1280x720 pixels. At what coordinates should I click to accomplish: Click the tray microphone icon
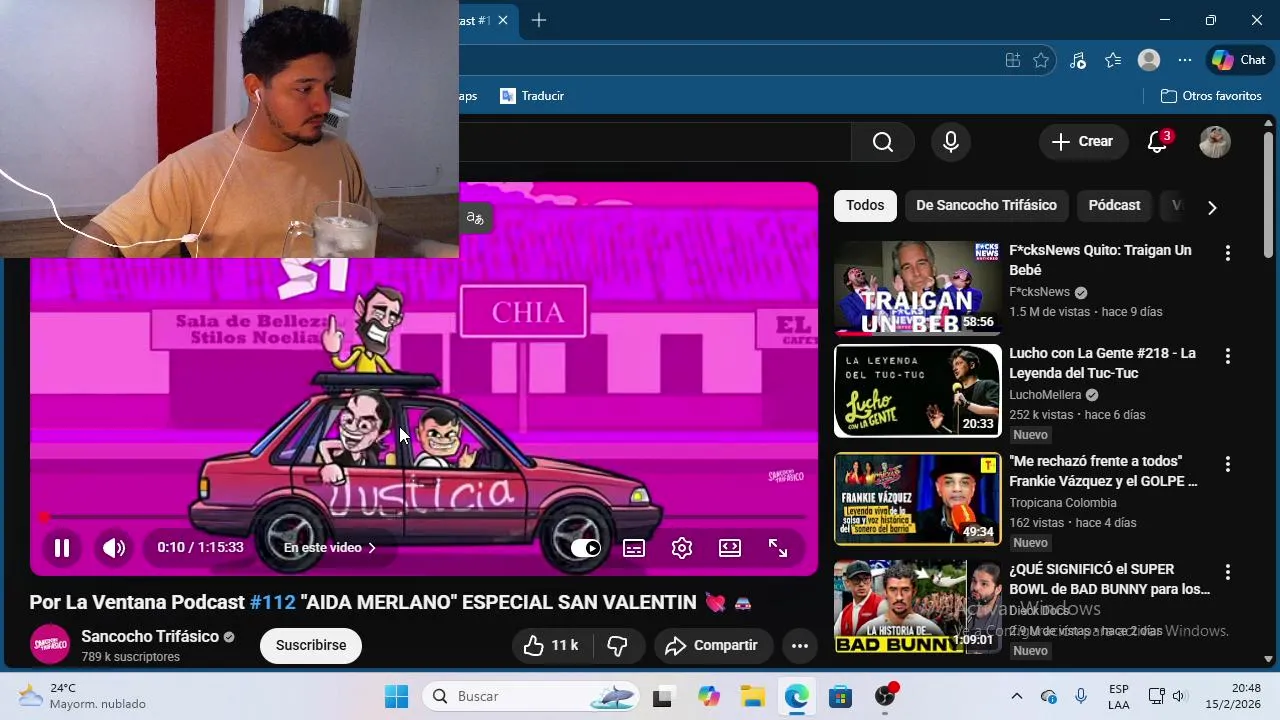point(1081,697)
